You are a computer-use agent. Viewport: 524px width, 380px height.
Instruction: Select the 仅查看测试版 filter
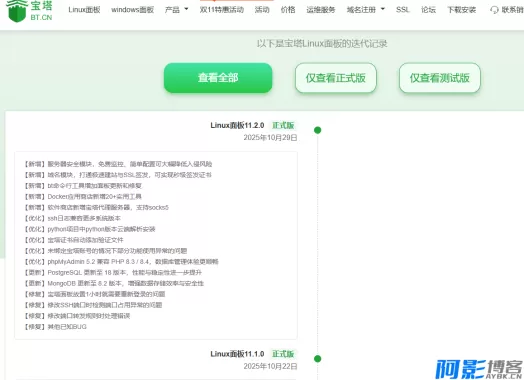coord(439,78)
